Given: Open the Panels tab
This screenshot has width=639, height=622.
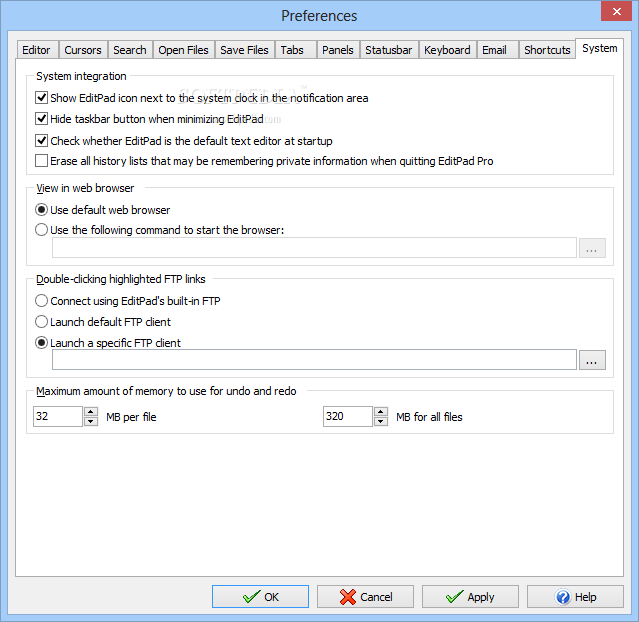Looking at the screenshot, I should pyautogui.click(x=338, y=50).
